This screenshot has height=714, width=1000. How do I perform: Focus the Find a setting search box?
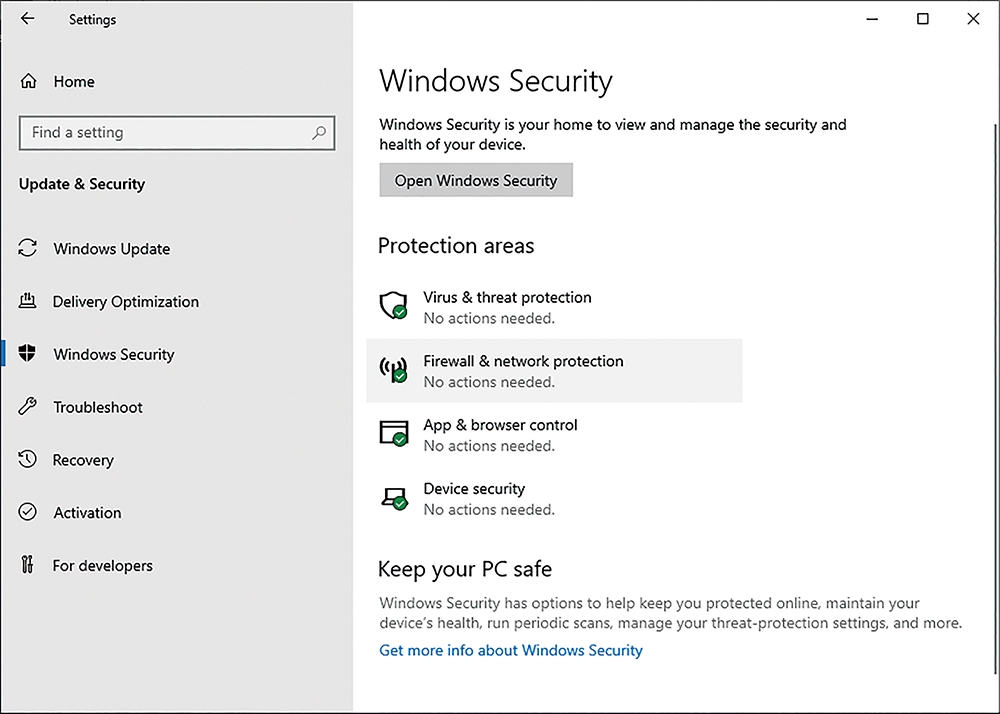[177, 133]
